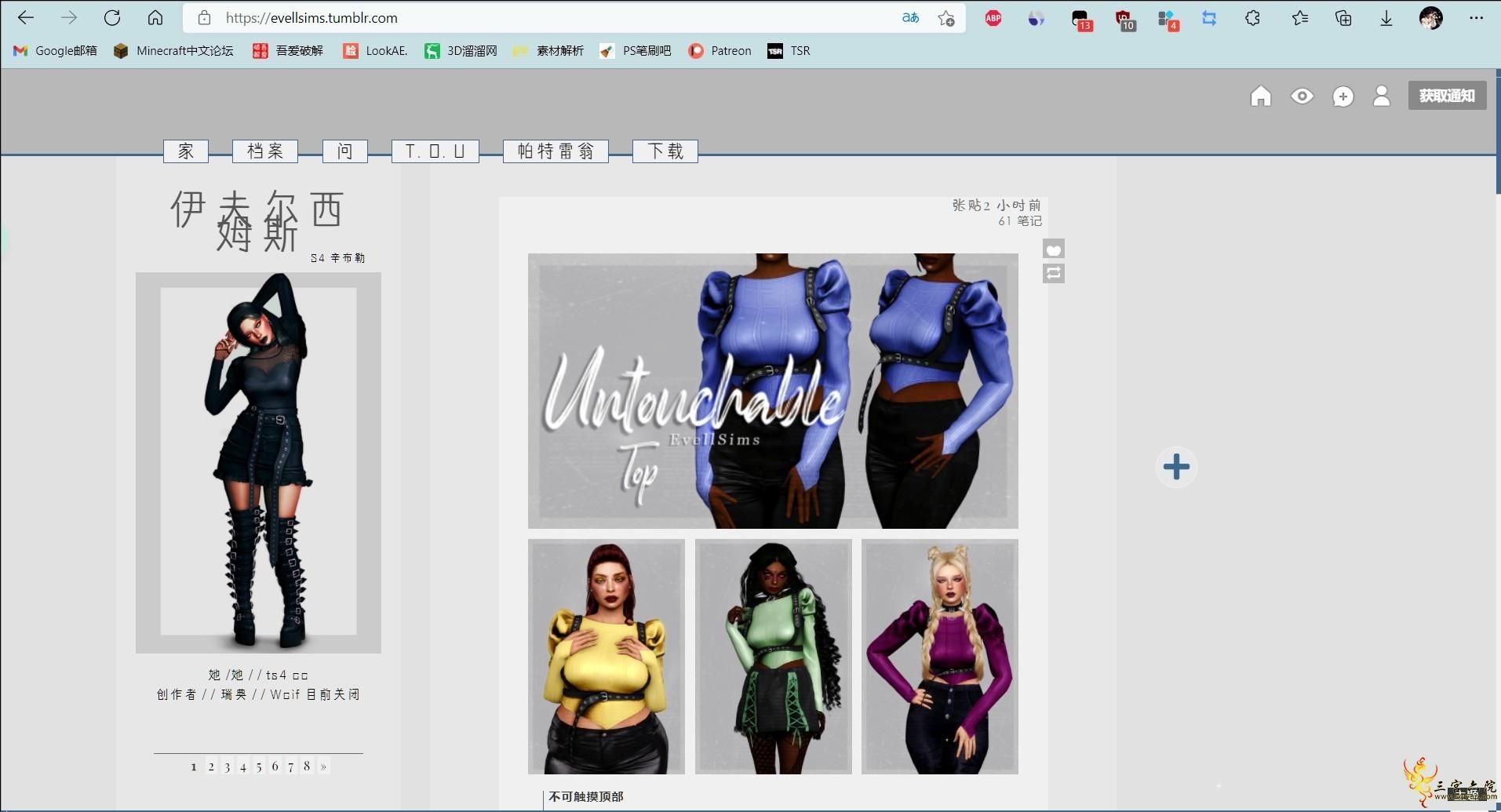
Task: Open the green top preview image
Action: pos(774,657)
